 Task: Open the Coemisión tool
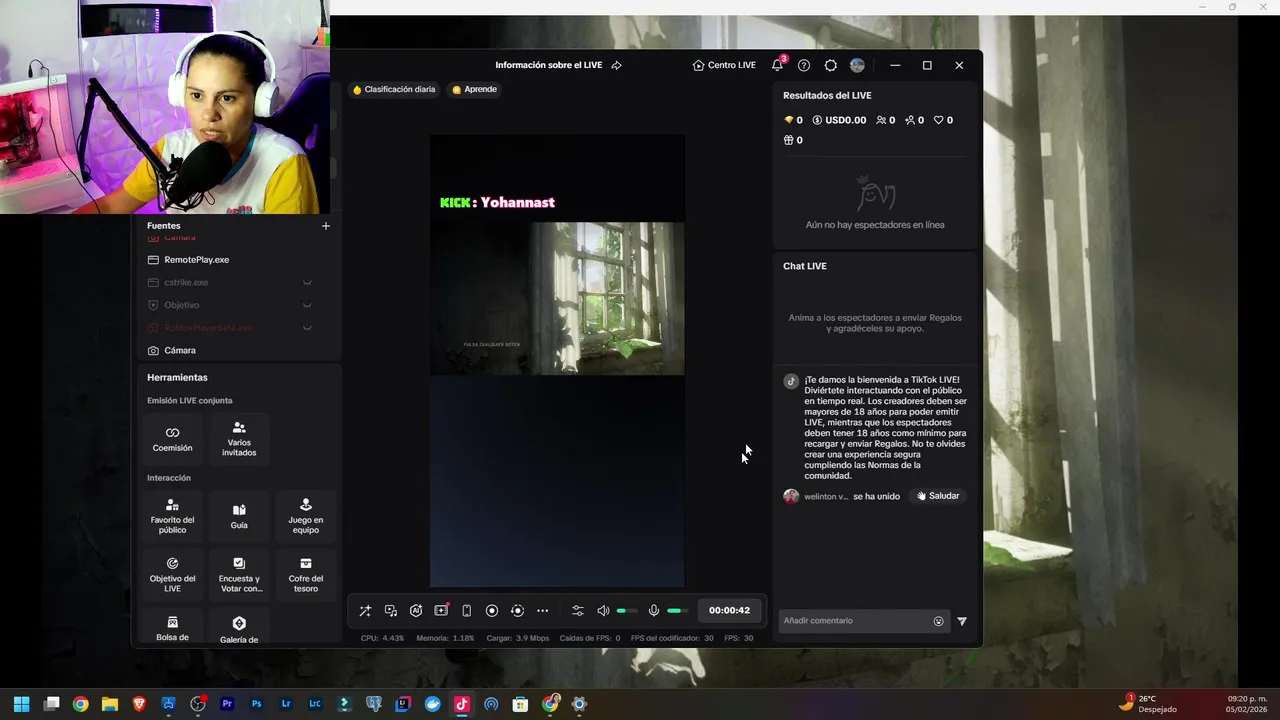coord(172,439)
